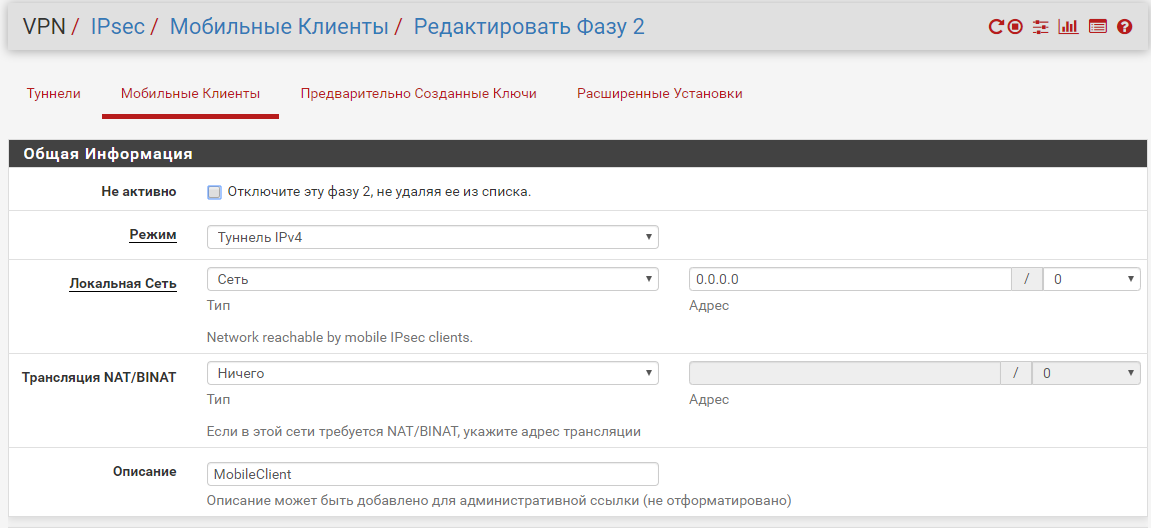Click the 'Редактировать Фазу 2' breadcrumb link
This screenshot has width=1151, height=528.
529,27
